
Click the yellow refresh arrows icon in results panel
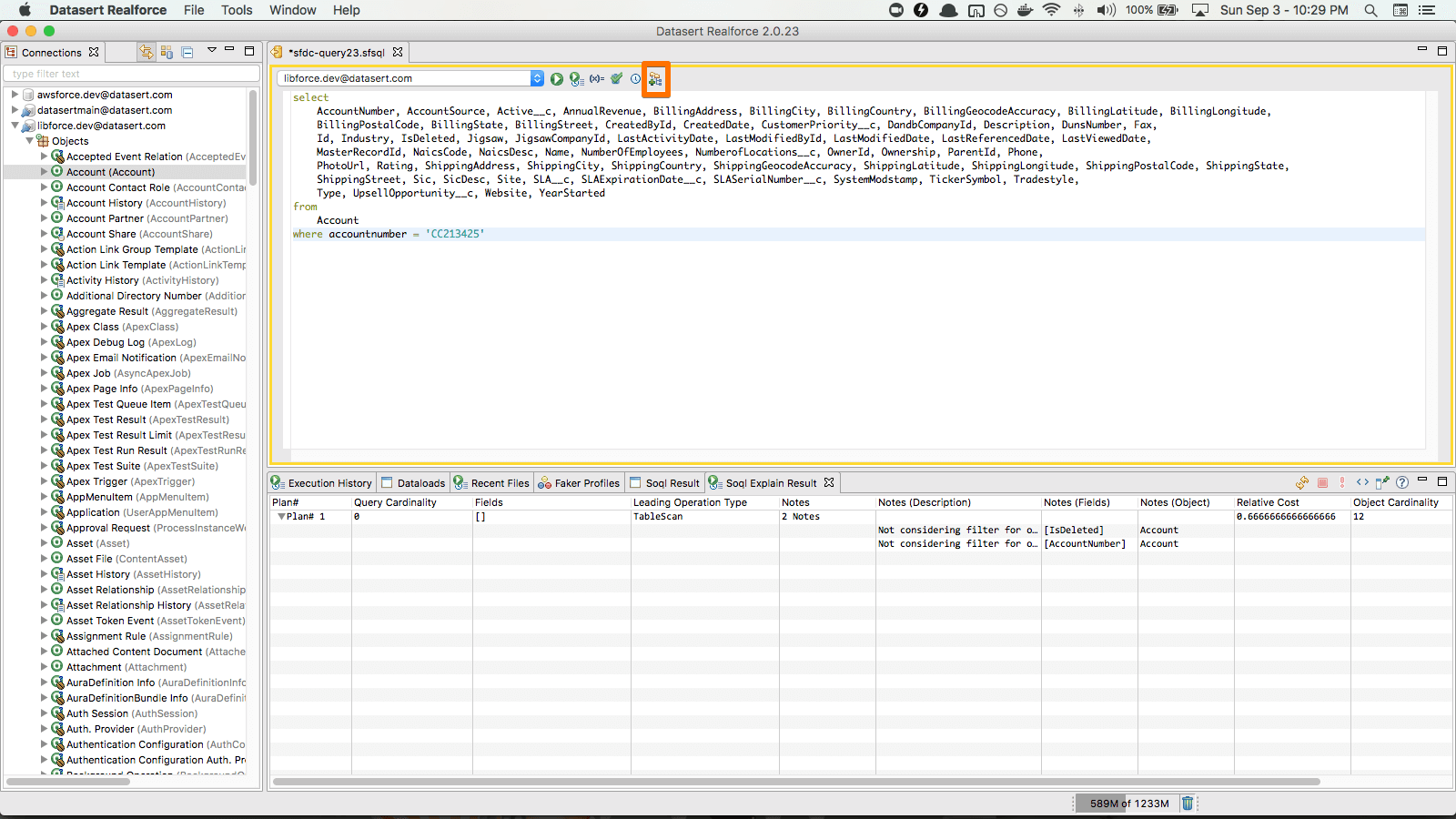[x=1302, y=483]
